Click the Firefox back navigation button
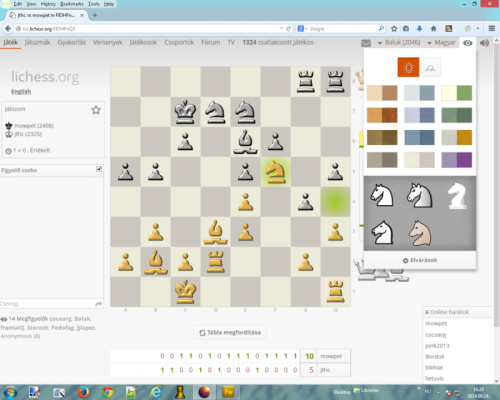500x400 pixels. pos(8,29)
